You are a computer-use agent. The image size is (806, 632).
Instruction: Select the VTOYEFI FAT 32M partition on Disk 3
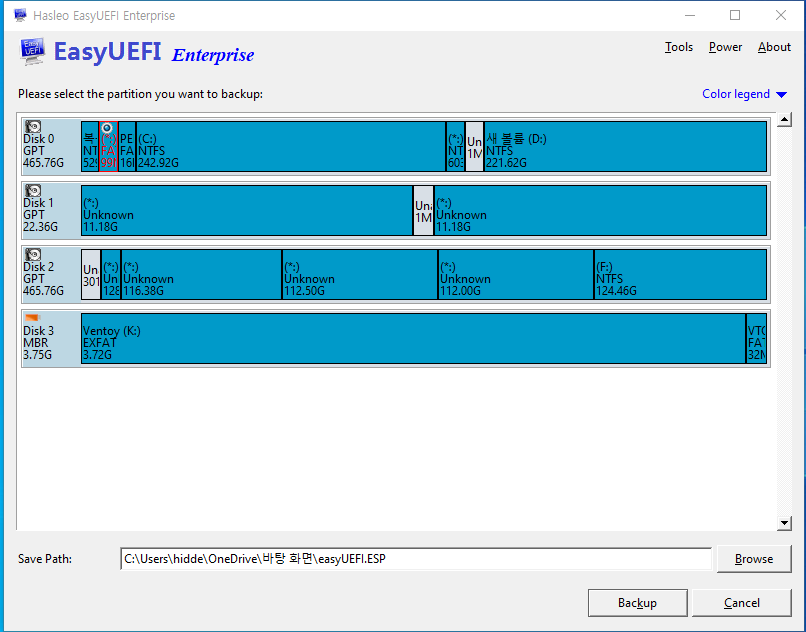757,338
